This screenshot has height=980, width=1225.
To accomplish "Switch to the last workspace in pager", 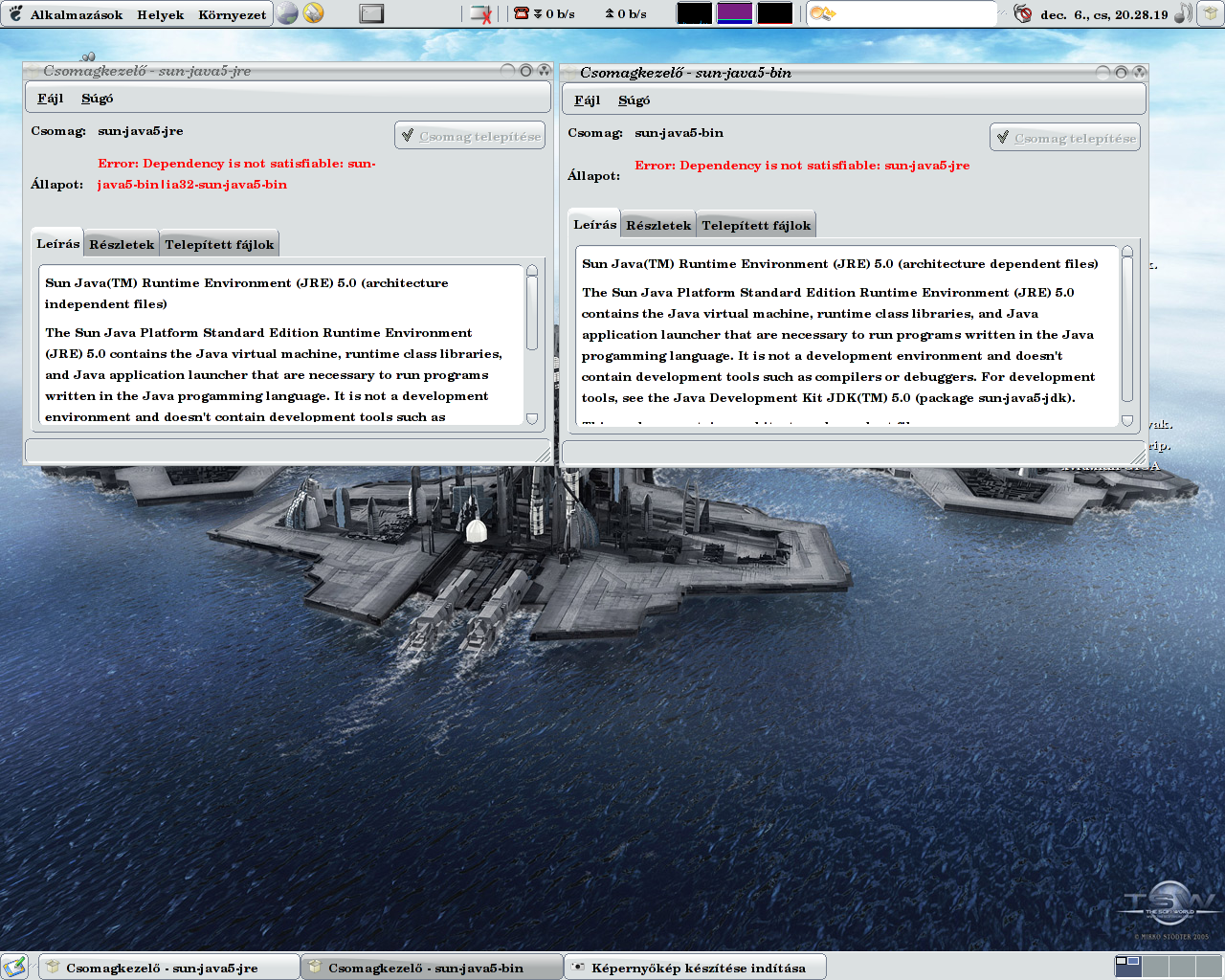I will pyautogui.click(x=1209, y=967).
